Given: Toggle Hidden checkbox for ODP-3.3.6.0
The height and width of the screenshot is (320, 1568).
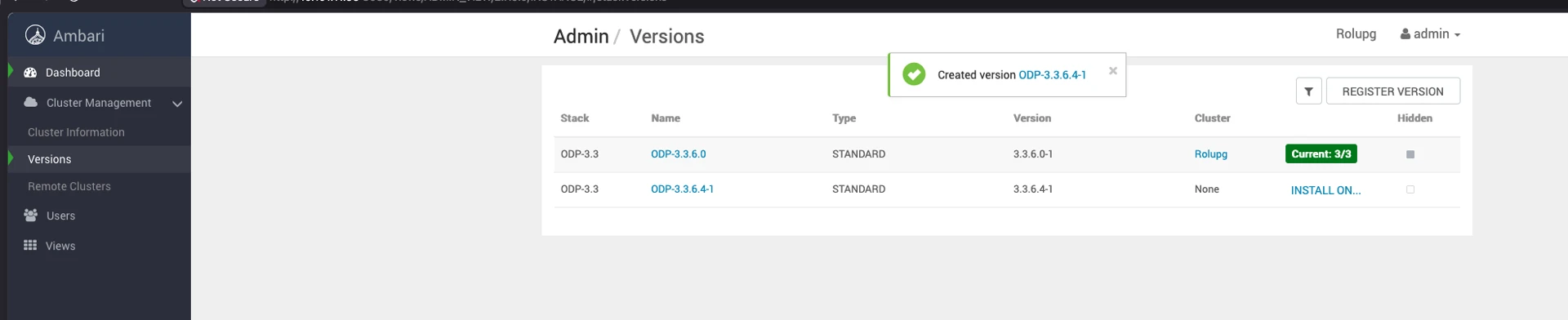Looking at the screenshot, I should pos(1410,154).
